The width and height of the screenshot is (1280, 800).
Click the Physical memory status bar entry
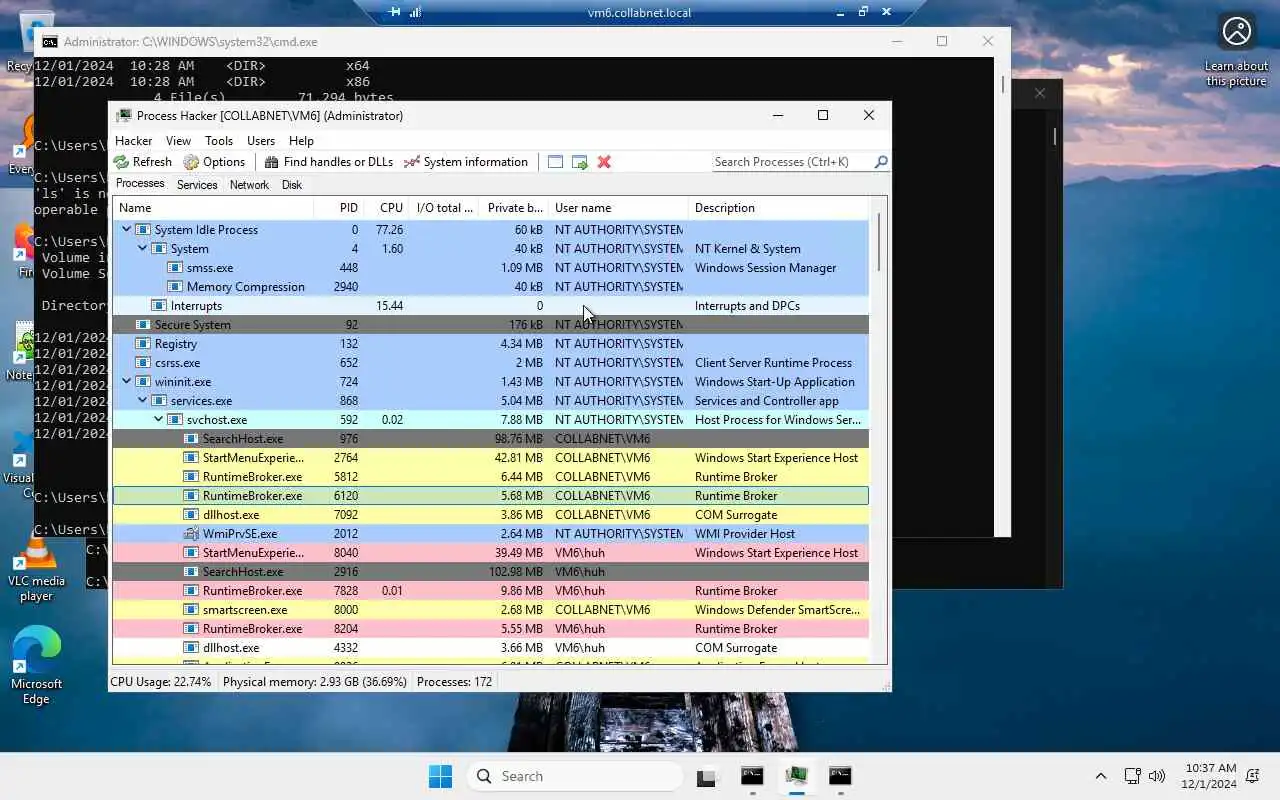(315, 682)
